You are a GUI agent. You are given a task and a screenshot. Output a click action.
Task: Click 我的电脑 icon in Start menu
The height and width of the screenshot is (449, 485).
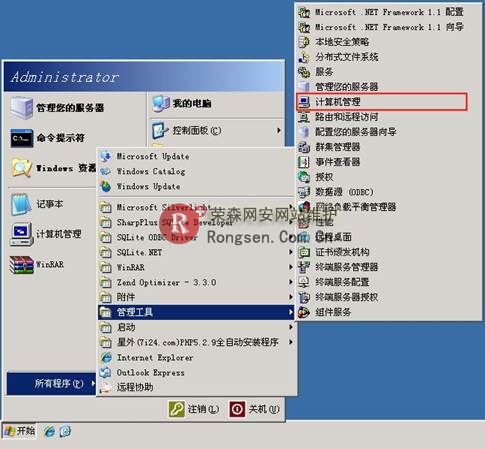[x=161, y=103]
